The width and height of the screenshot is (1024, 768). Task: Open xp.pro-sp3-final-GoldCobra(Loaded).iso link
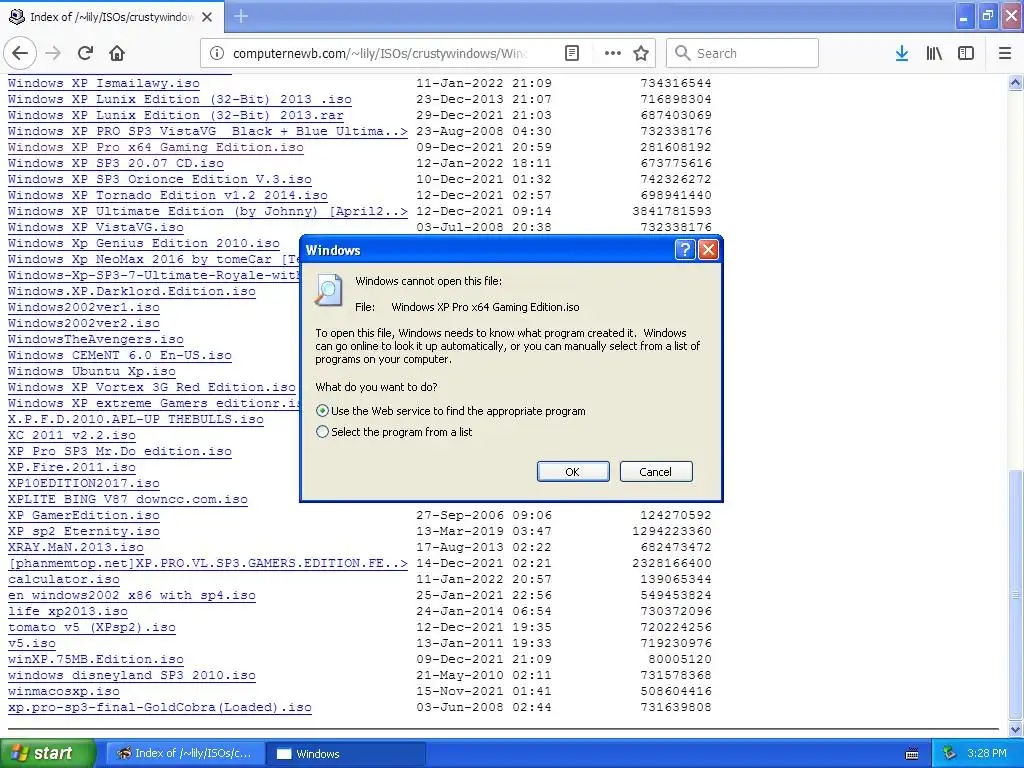coord(159,707)
